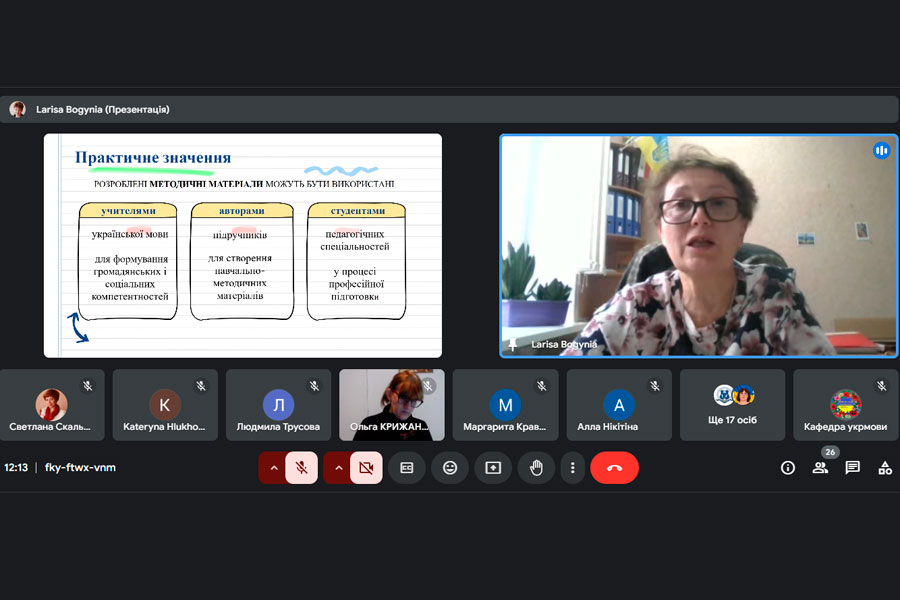Image resolution: width=900 pixels, height=600 pixels.
Task: Click the Larisa Bogynia avatar in presentation bar
Action: pyautogui.click(x=18, y=109)
